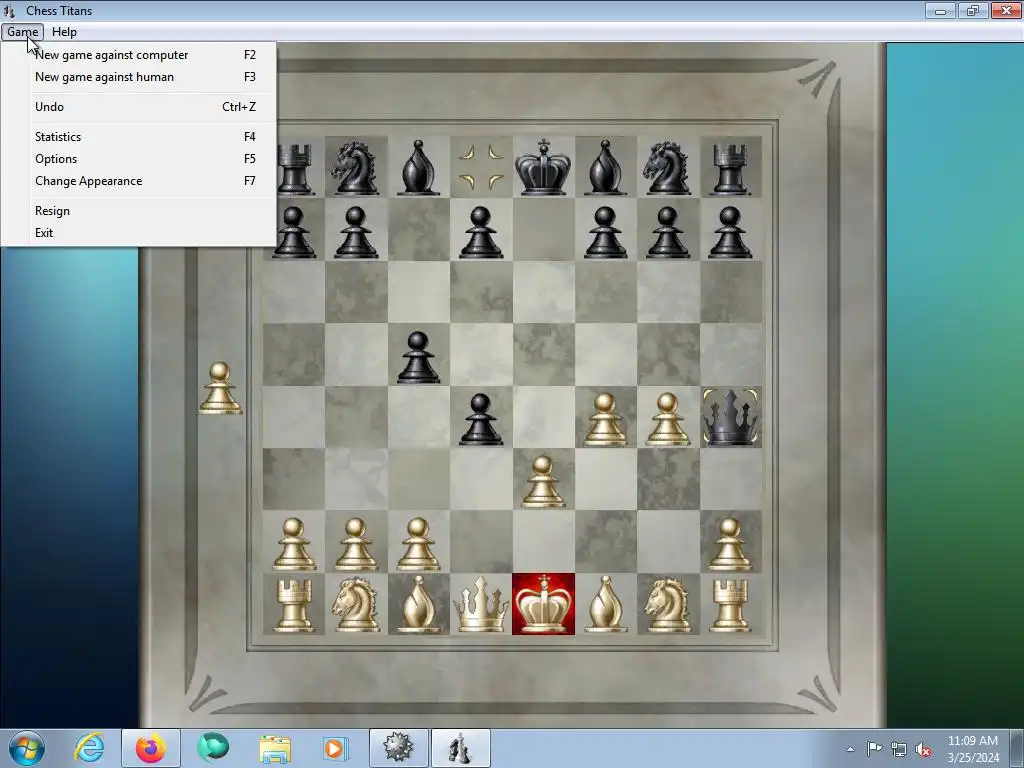Open the Windows Start menu
The width and height of the screenshot is (1024, 768).
point(26,748)
